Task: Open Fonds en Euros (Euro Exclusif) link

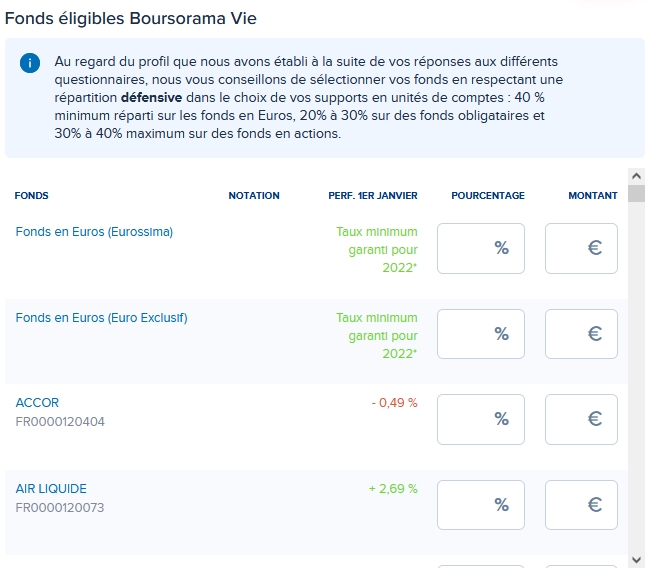Action: [x=101, y=318]
